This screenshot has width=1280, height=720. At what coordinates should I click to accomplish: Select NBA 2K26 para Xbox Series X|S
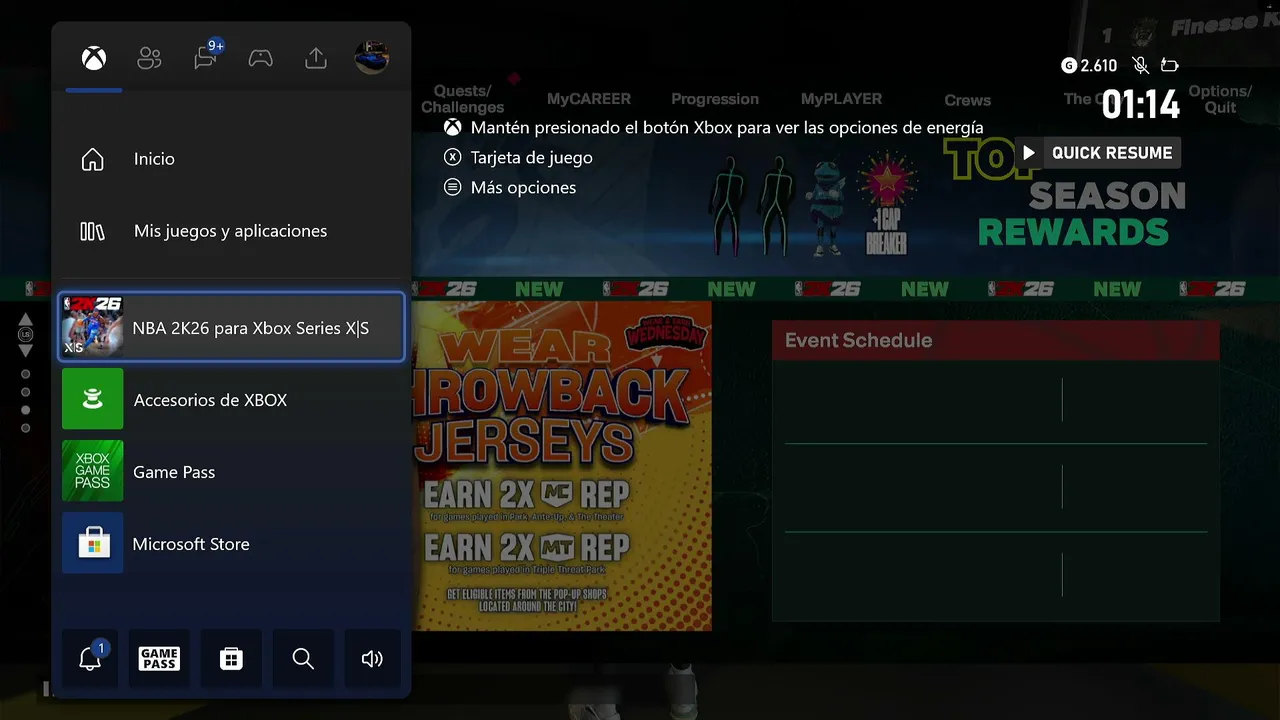coord(231,327)
